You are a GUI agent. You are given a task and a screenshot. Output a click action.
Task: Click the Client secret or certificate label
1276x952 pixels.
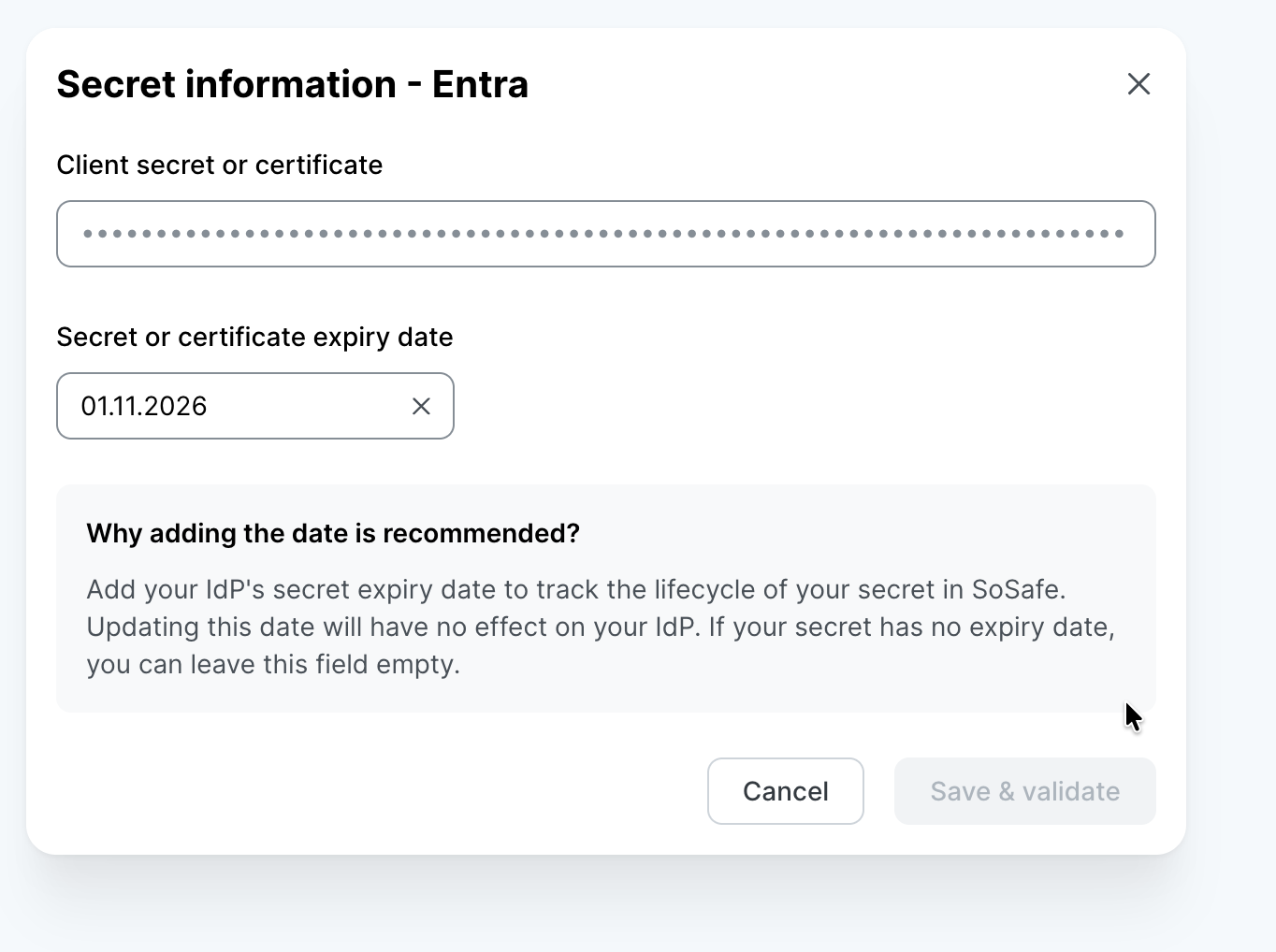coord(220,165)
